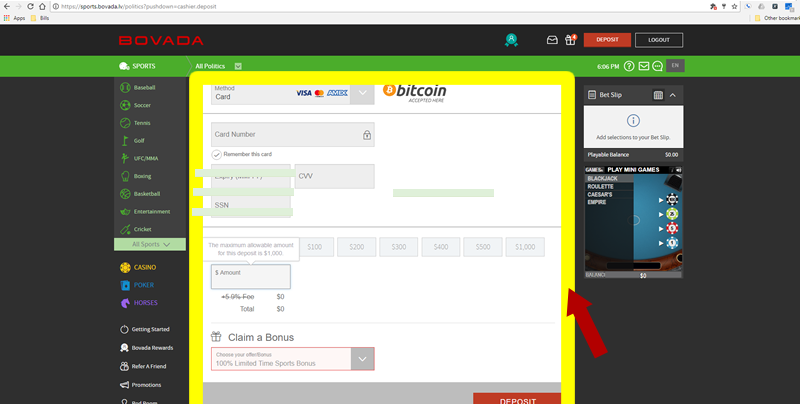Toggle the Remember this card checkbox
Screen dimensions: 800x404
(217, 155)
